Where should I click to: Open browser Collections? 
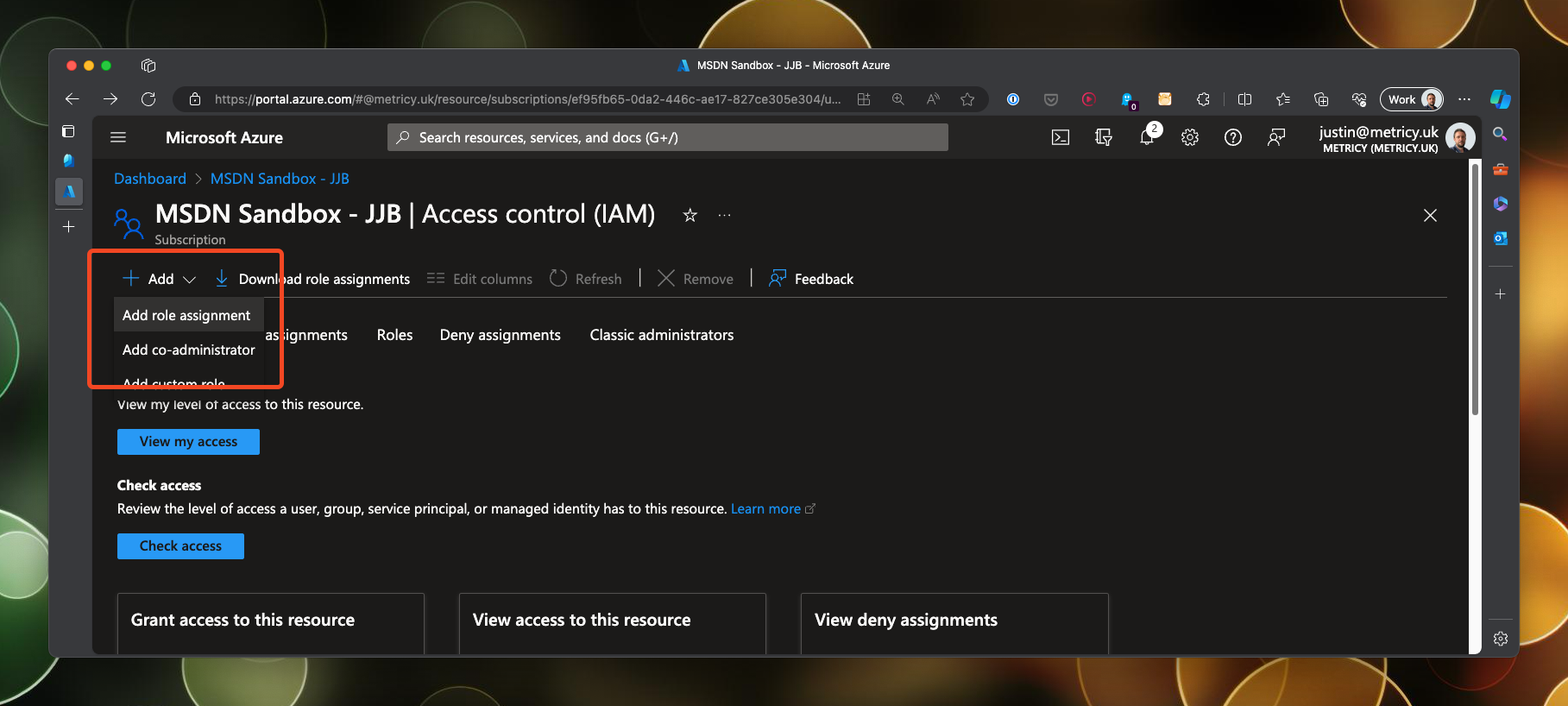pyautogui.click(x=1321, y=99)
